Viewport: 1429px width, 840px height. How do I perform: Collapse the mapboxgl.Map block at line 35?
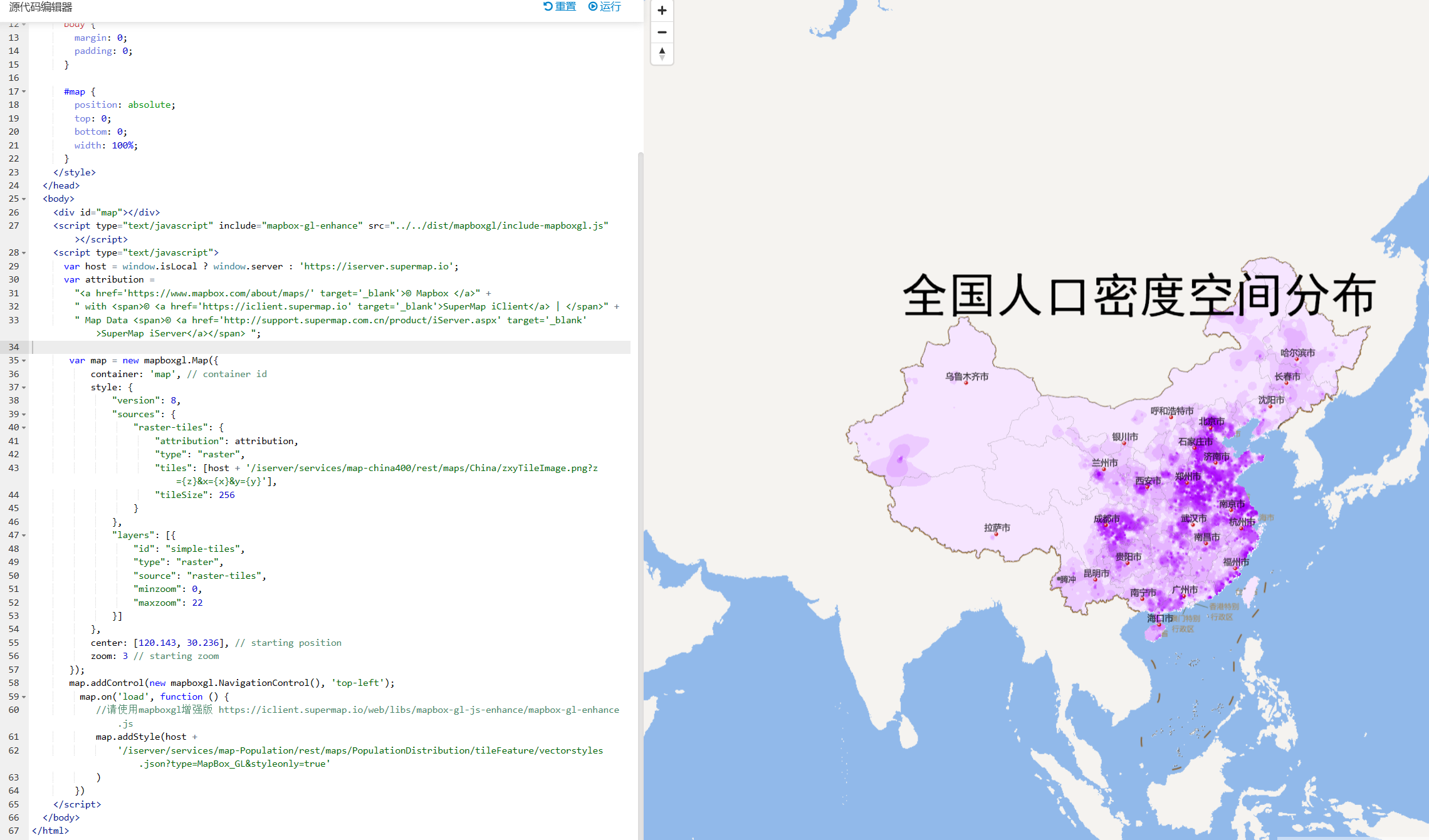[x=23, y=360]
